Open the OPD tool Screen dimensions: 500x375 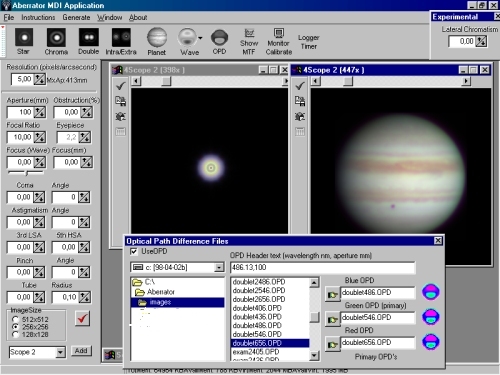(x=219, y=41)
